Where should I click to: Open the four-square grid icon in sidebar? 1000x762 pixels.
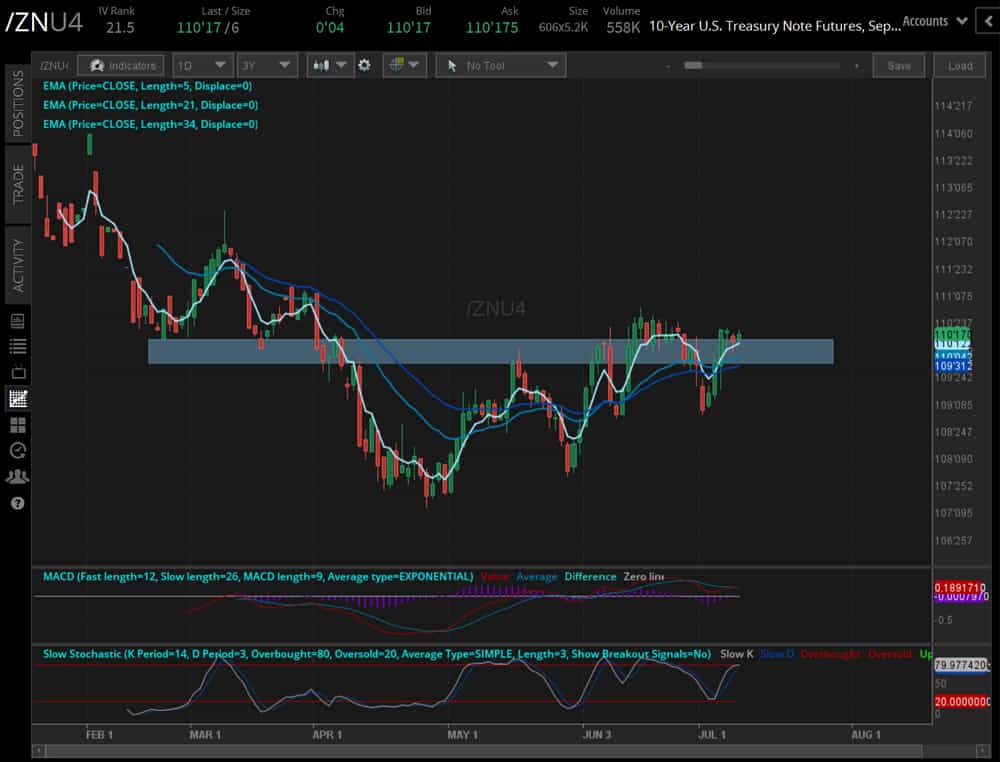click(17, 424)
